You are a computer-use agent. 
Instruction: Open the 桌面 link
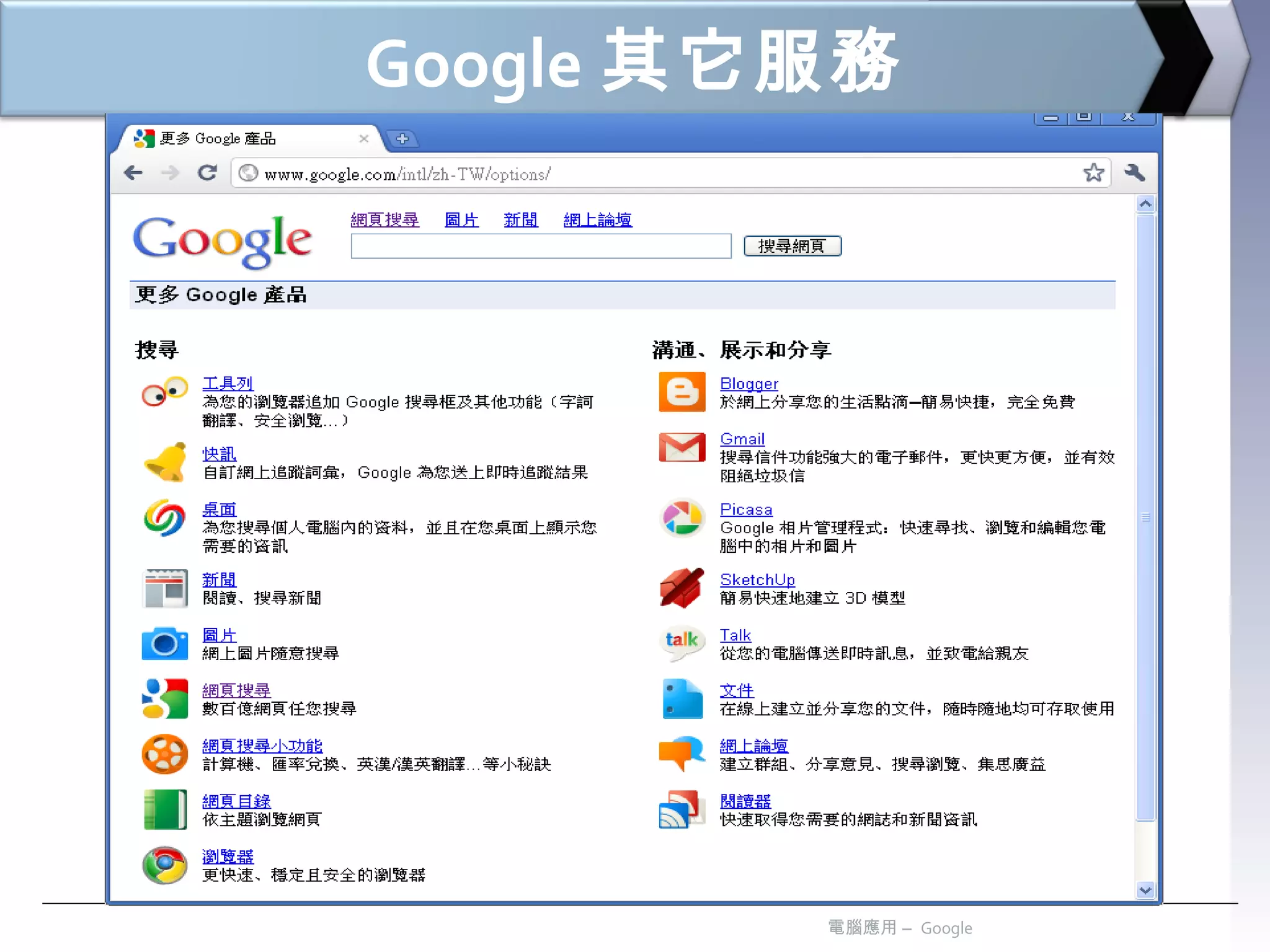pyautogui.click(x=219, y=509)
